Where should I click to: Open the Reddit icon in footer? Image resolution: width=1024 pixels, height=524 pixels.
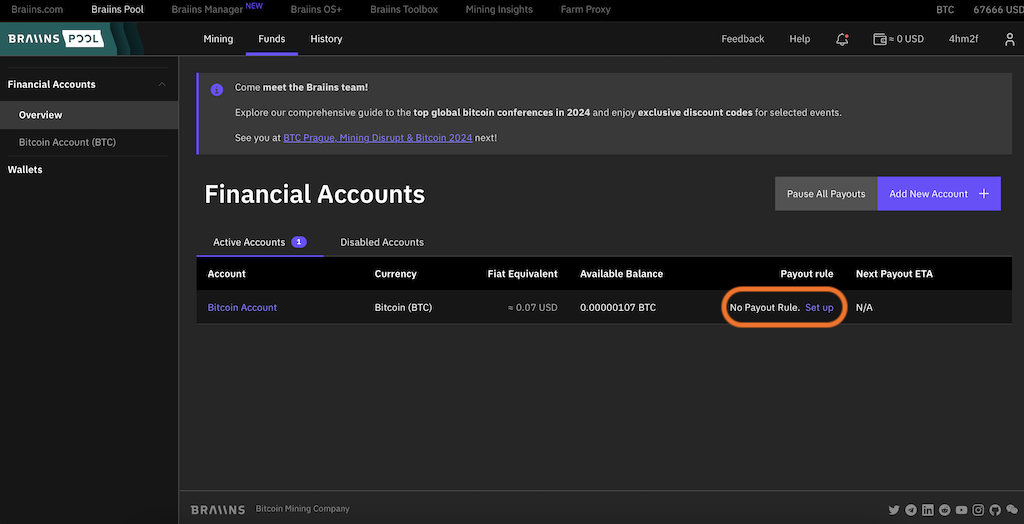(945, 510)
